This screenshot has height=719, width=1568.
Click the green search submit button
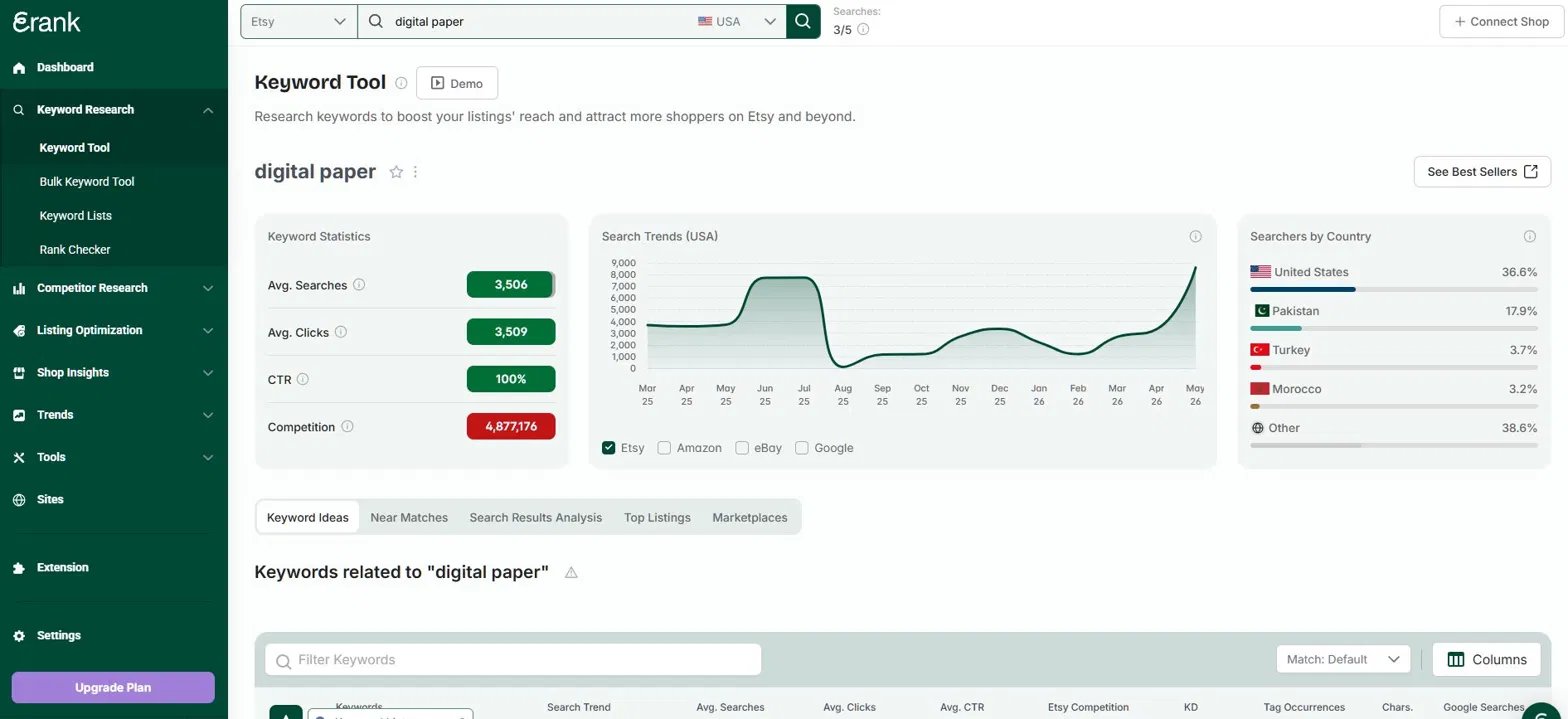click(803, 21)
